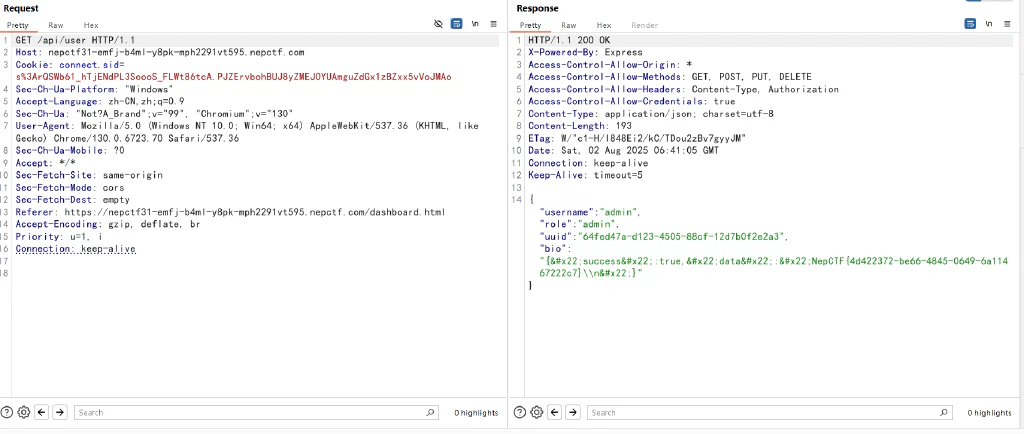Toggle Request pretty-print format icon

(x=457, y=24)
